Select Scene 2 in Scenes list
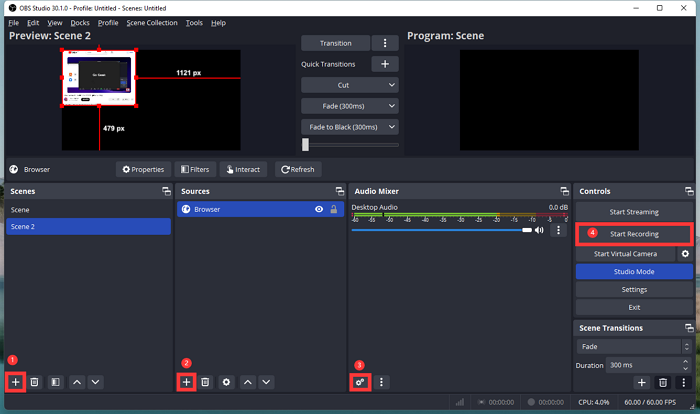 pos(88,226)
